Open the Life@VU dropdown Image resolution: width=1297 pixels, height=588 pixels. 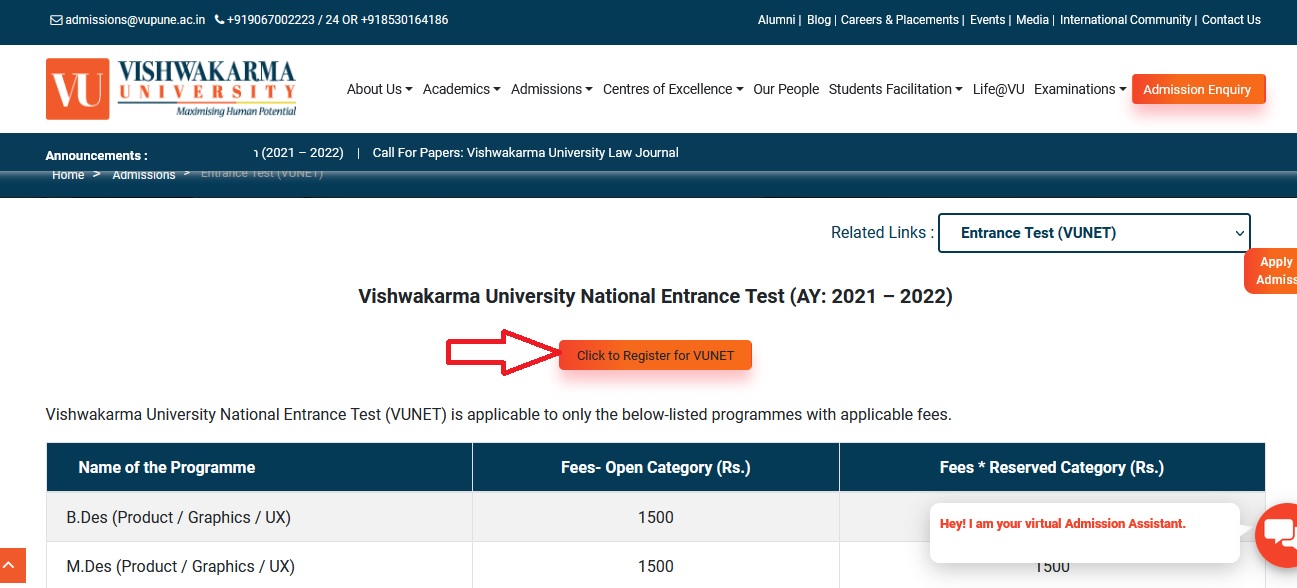pos(998,89)
